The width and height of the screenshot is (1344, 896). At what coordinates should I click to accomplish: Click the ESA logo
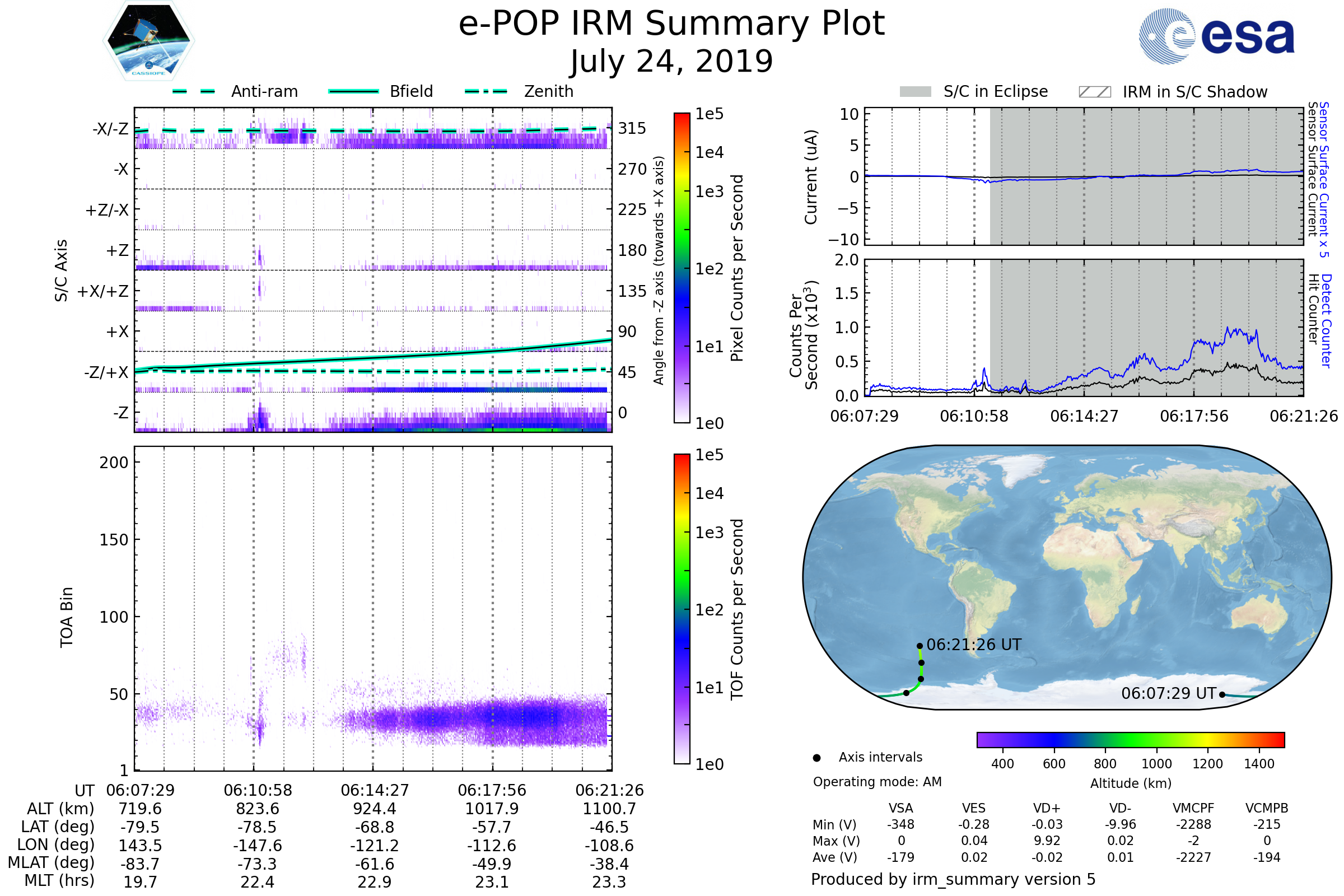(x=1217, y=36)
